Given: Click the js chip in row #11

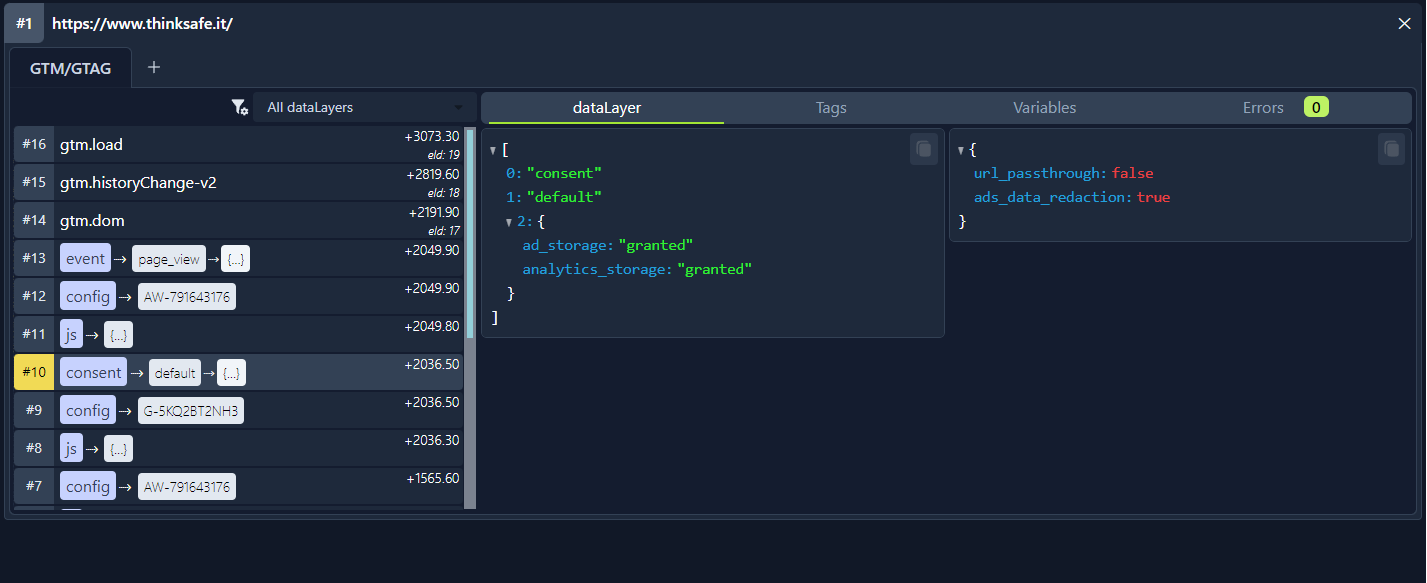Looking at the screenshot, I should pyautogui.click(x=71, y=335).
